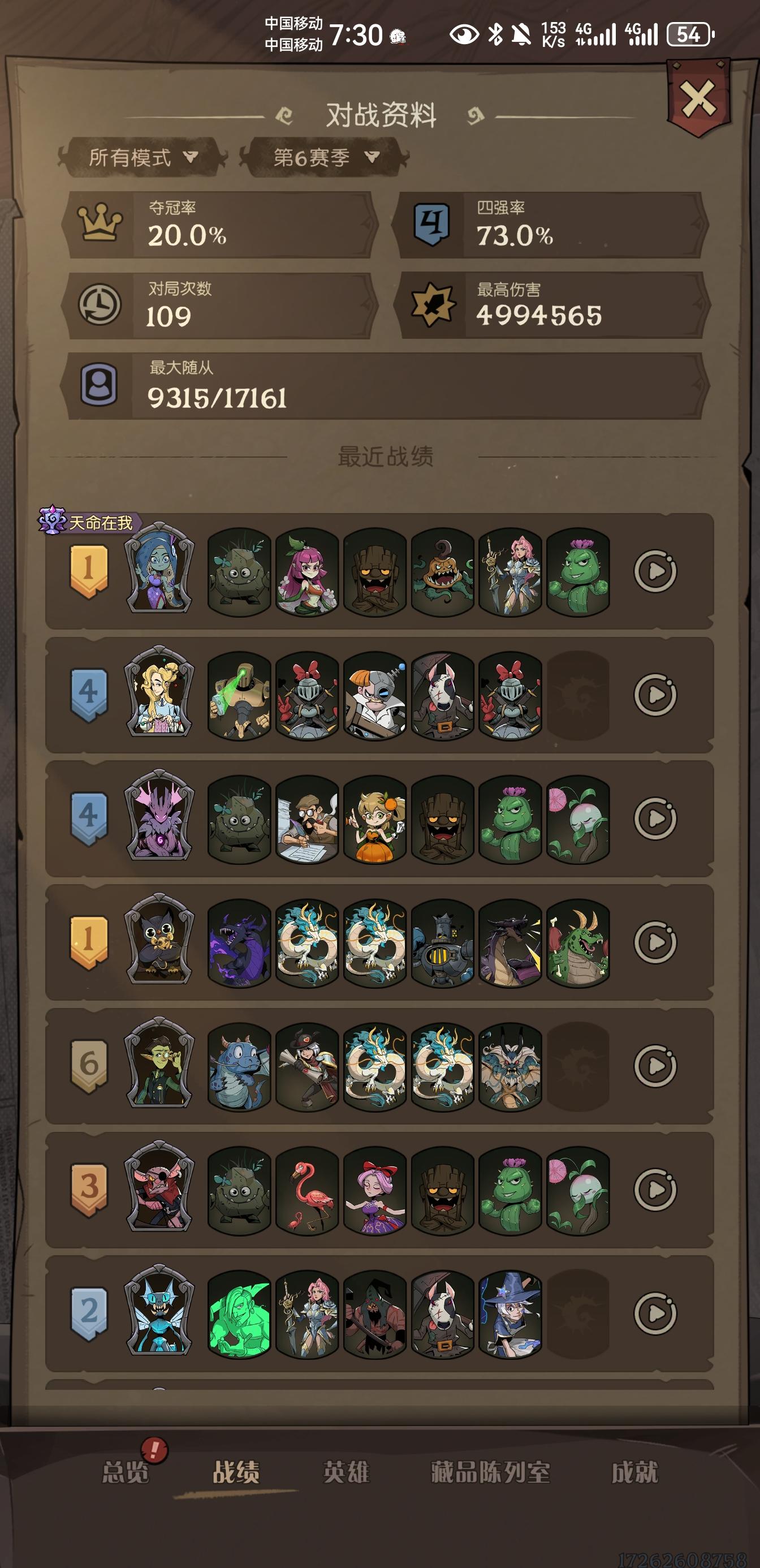This screenshot has width=760, height=1568.
Task: Select the blue-haired mermaid hero portrait
Action: pyautogui.click(x=159, y=567)
